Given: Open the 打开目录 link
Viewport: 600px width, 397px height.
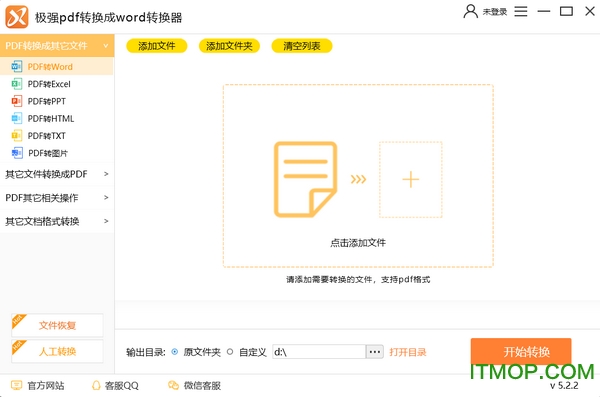Looking at the screenshot, I should coord(408,352).
